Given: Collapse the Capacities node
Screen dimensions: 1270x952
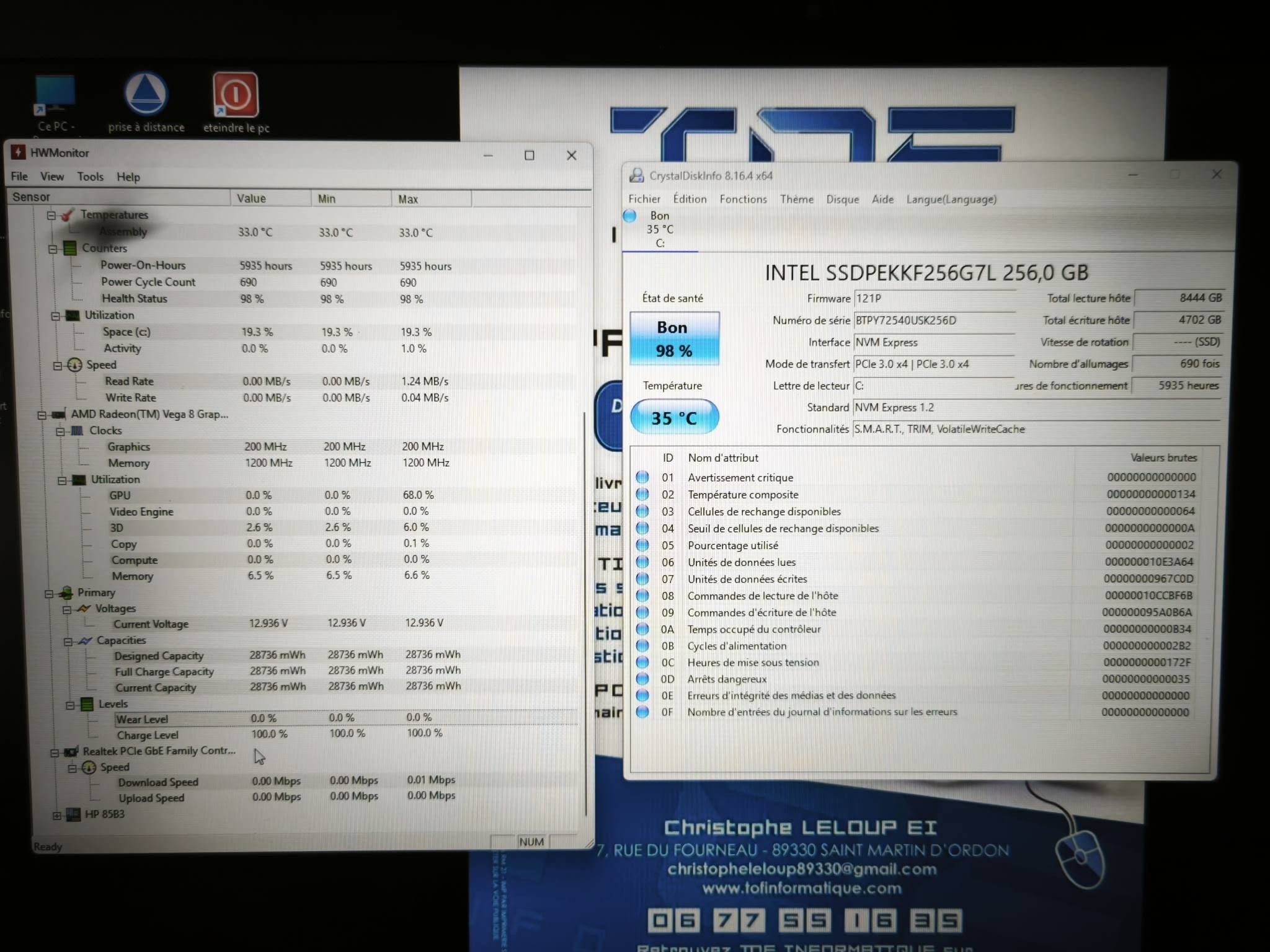Looking at the screenshot, I should pos(68,641).
